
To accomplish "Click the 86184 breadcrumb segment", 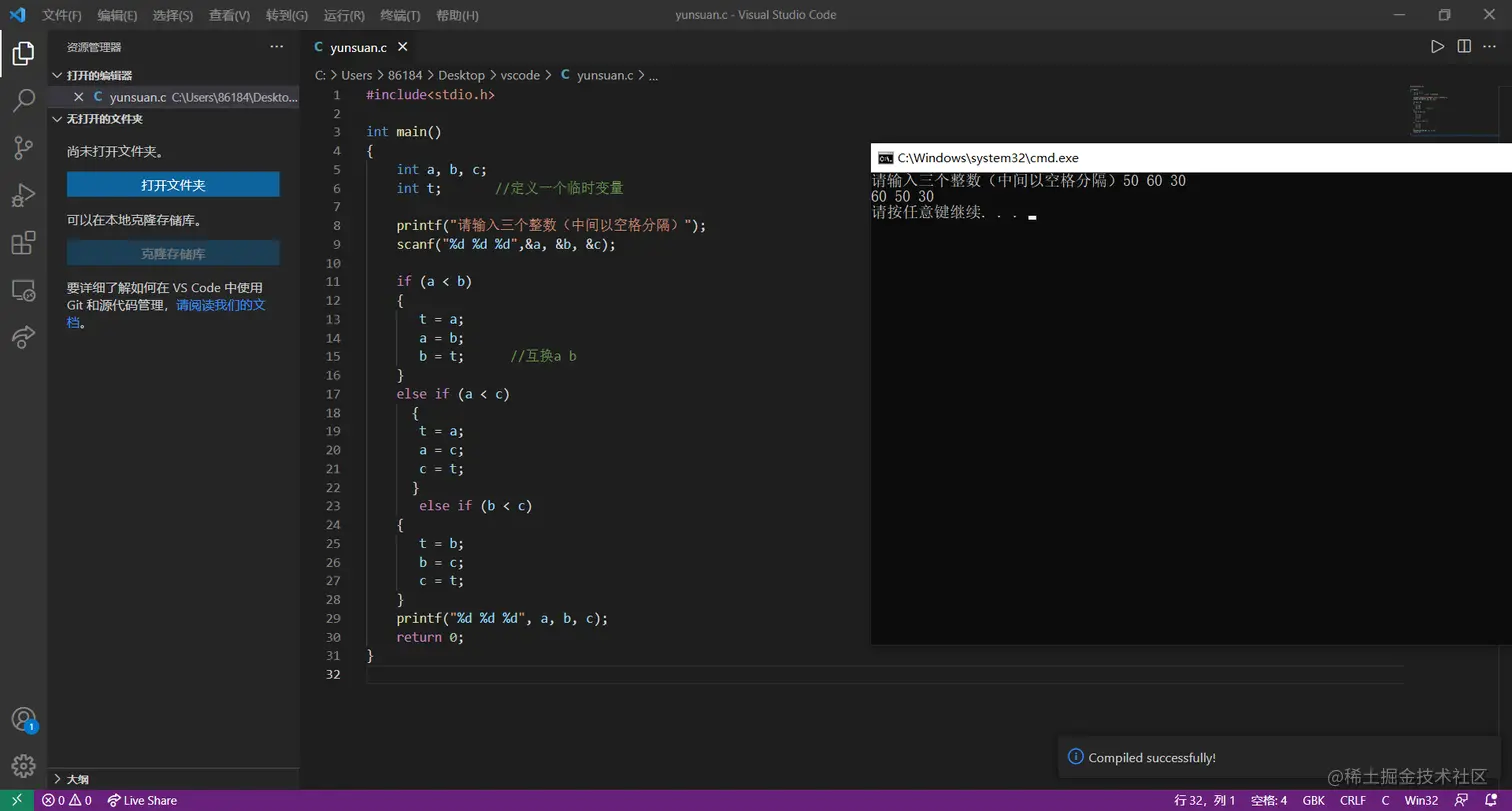I will (405, 75).
